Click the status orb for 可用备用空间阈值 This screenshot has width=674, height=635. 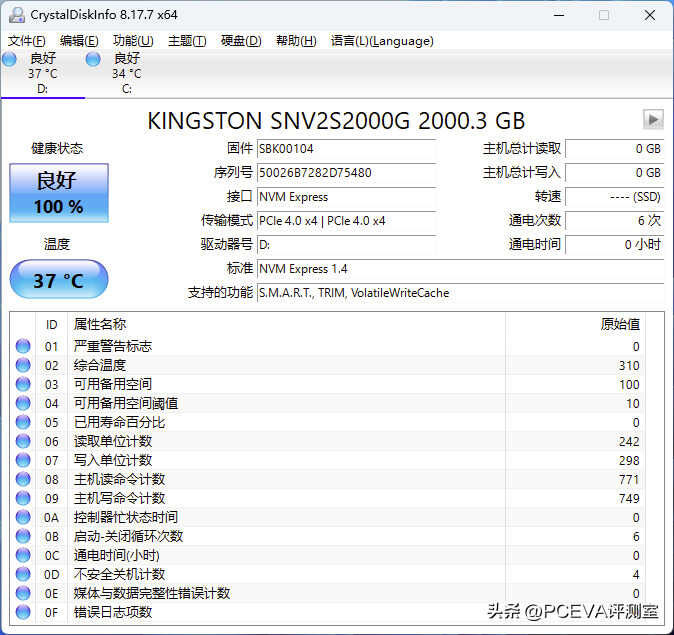click(x=23, y=403)
